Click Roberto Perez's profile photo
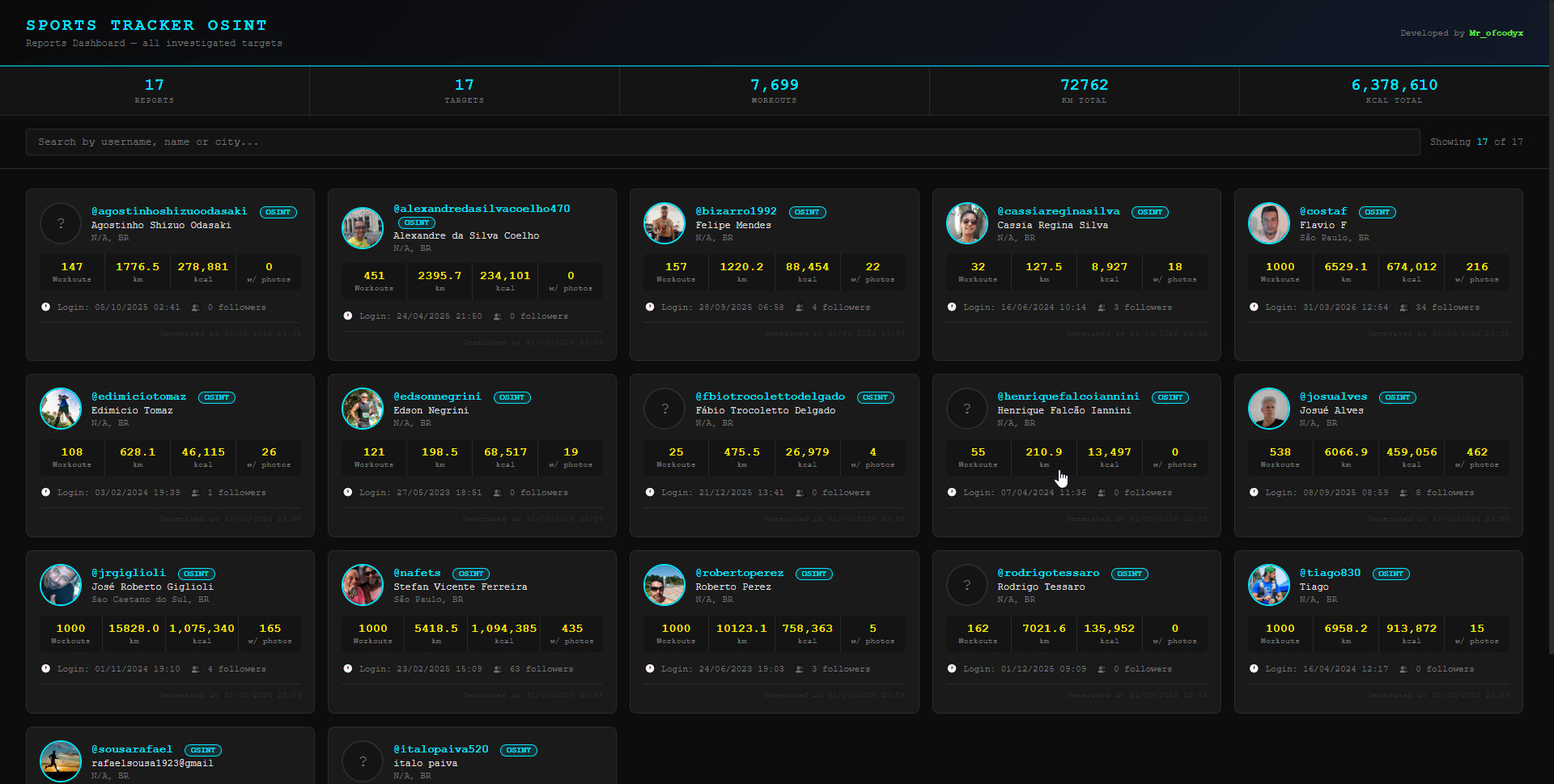Viewport: 1554px width, 784px height. tap(664, 585)
